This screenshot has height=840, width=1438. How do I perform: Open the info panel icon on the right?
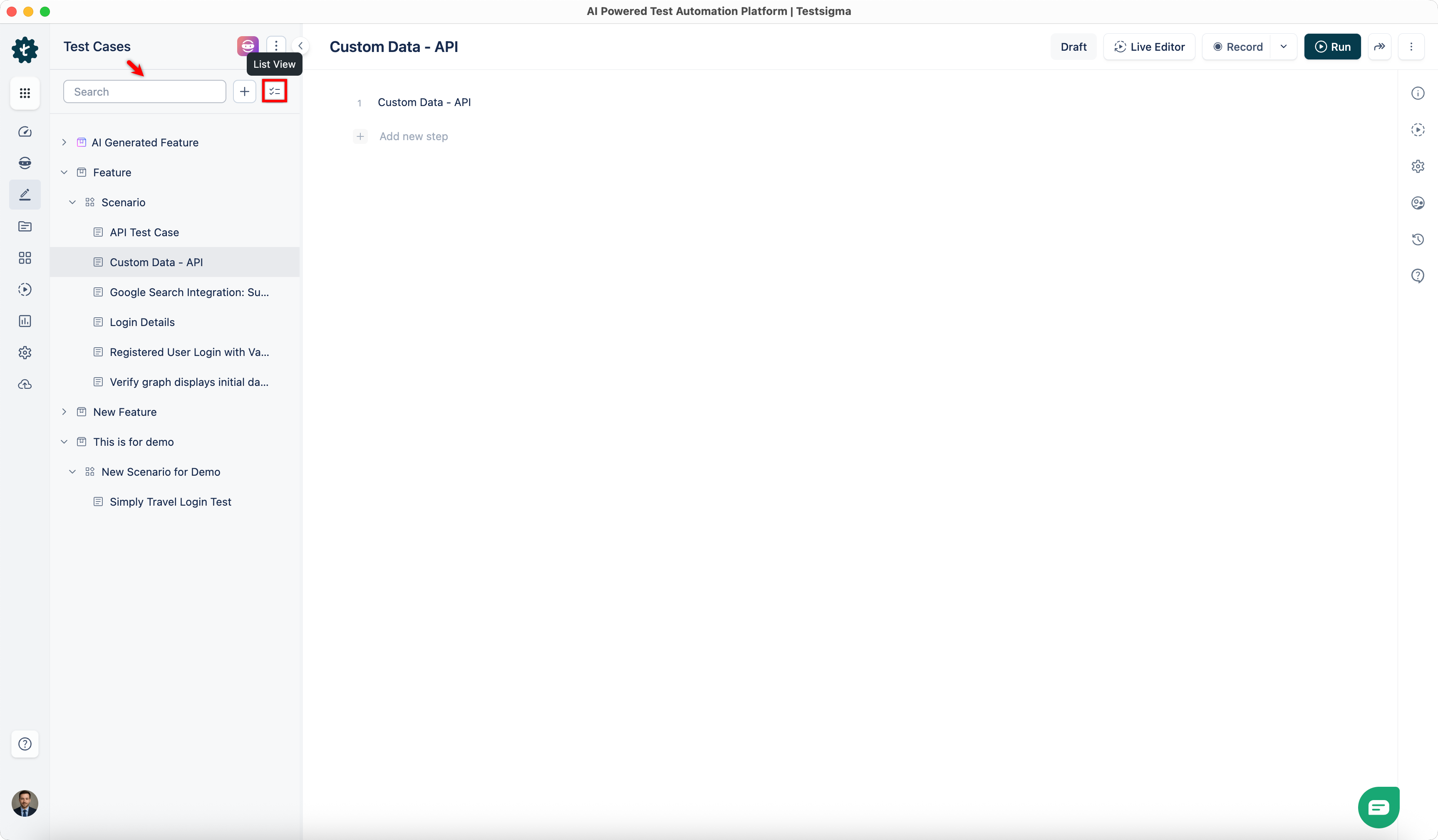tap(1418, 93)
